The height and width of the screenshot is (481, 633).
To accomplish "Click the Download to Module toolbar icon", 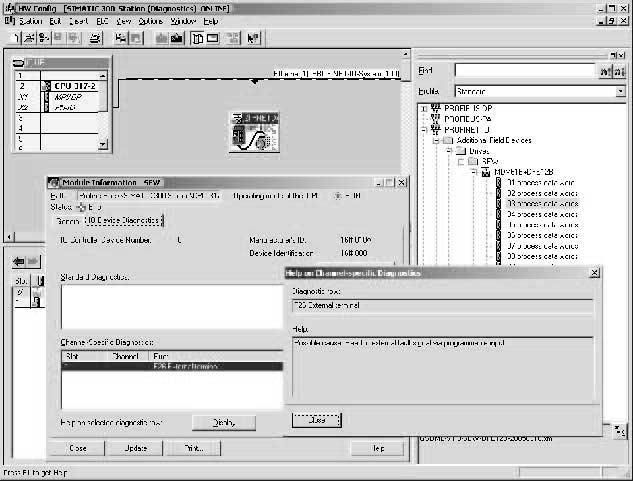I will tap(161, 38).
